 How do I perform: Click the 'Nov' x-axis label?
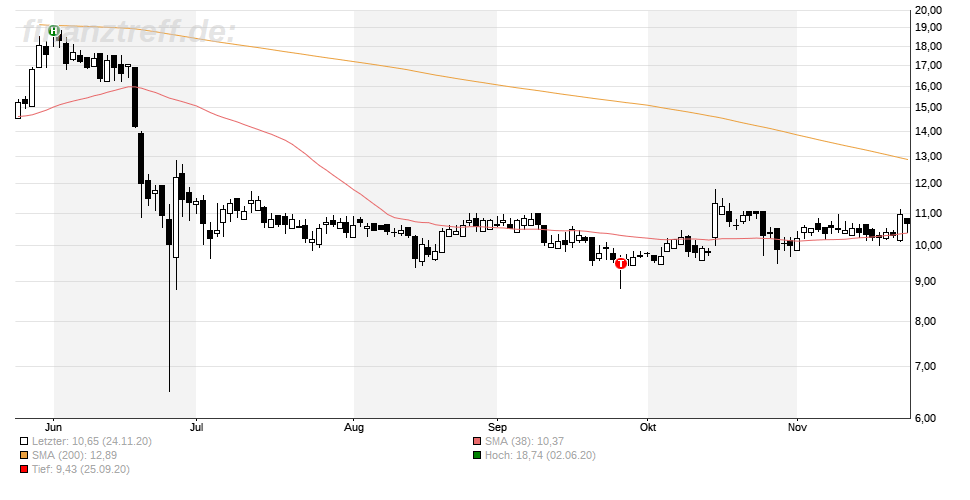tap(797, 427)
